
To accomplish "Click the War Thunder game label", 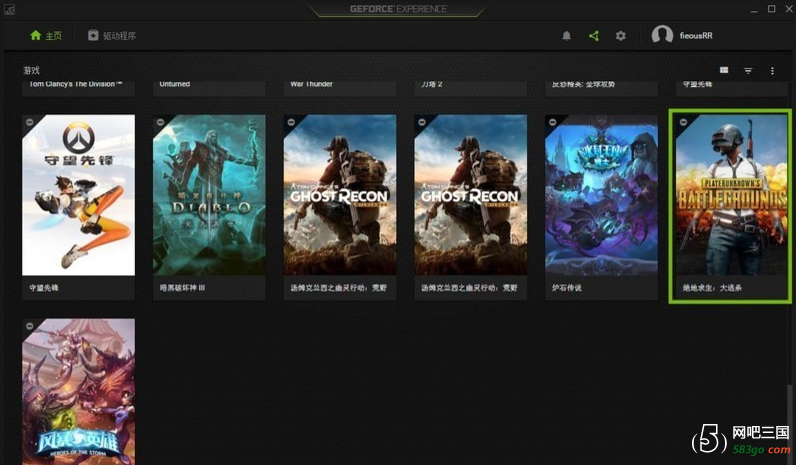I will click(311, 85).
